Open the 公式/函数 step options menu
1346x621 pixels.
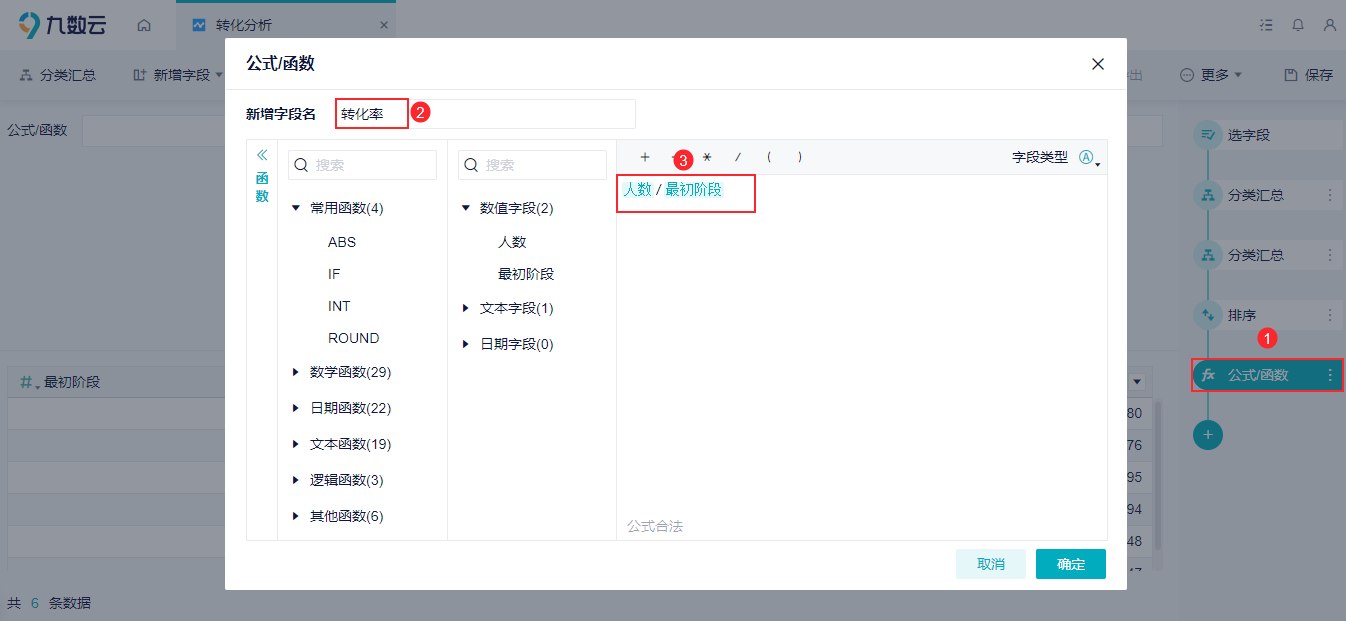(1330, 375)
